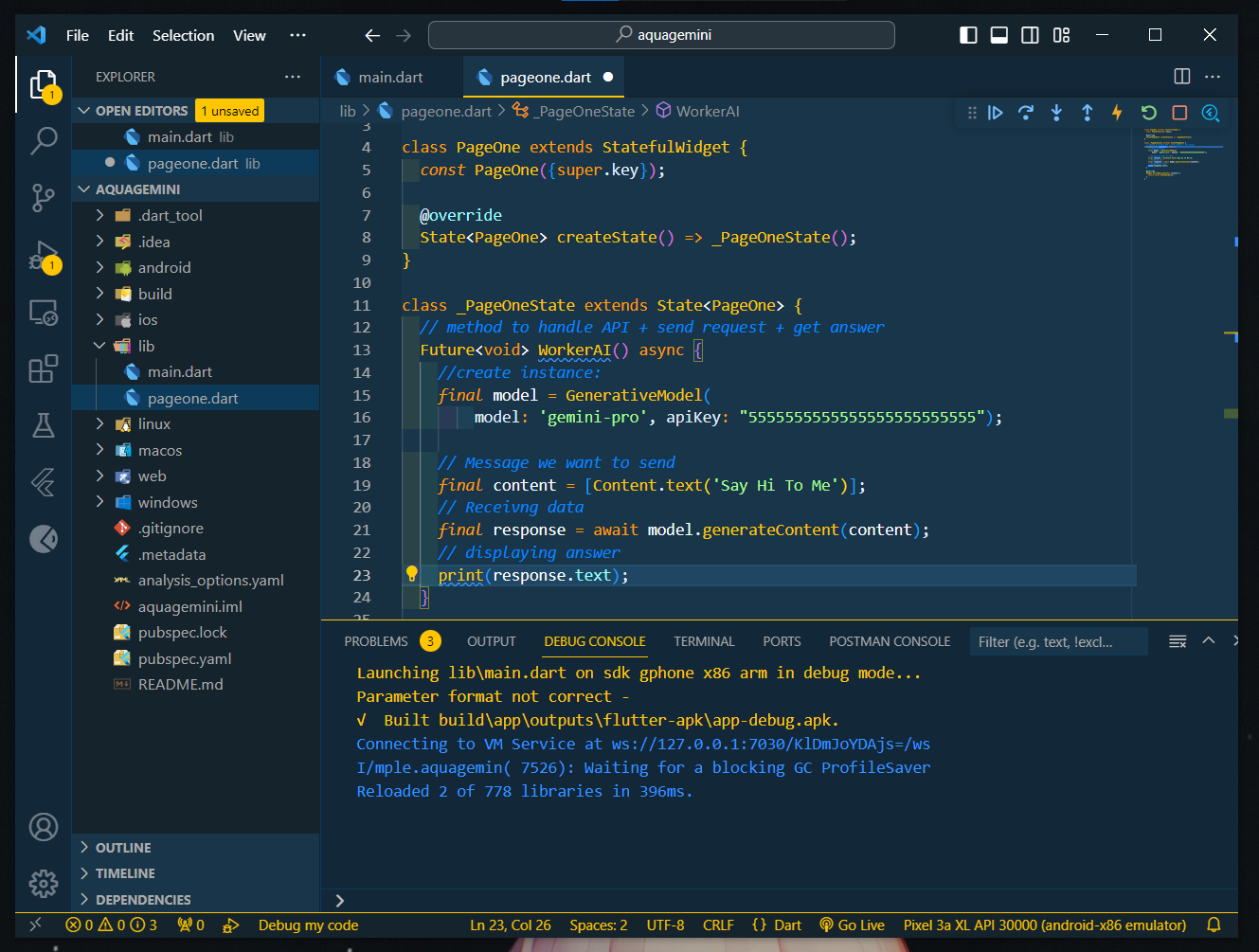
Task: Go forward with navigation arrow
Action: coord(404,35)
